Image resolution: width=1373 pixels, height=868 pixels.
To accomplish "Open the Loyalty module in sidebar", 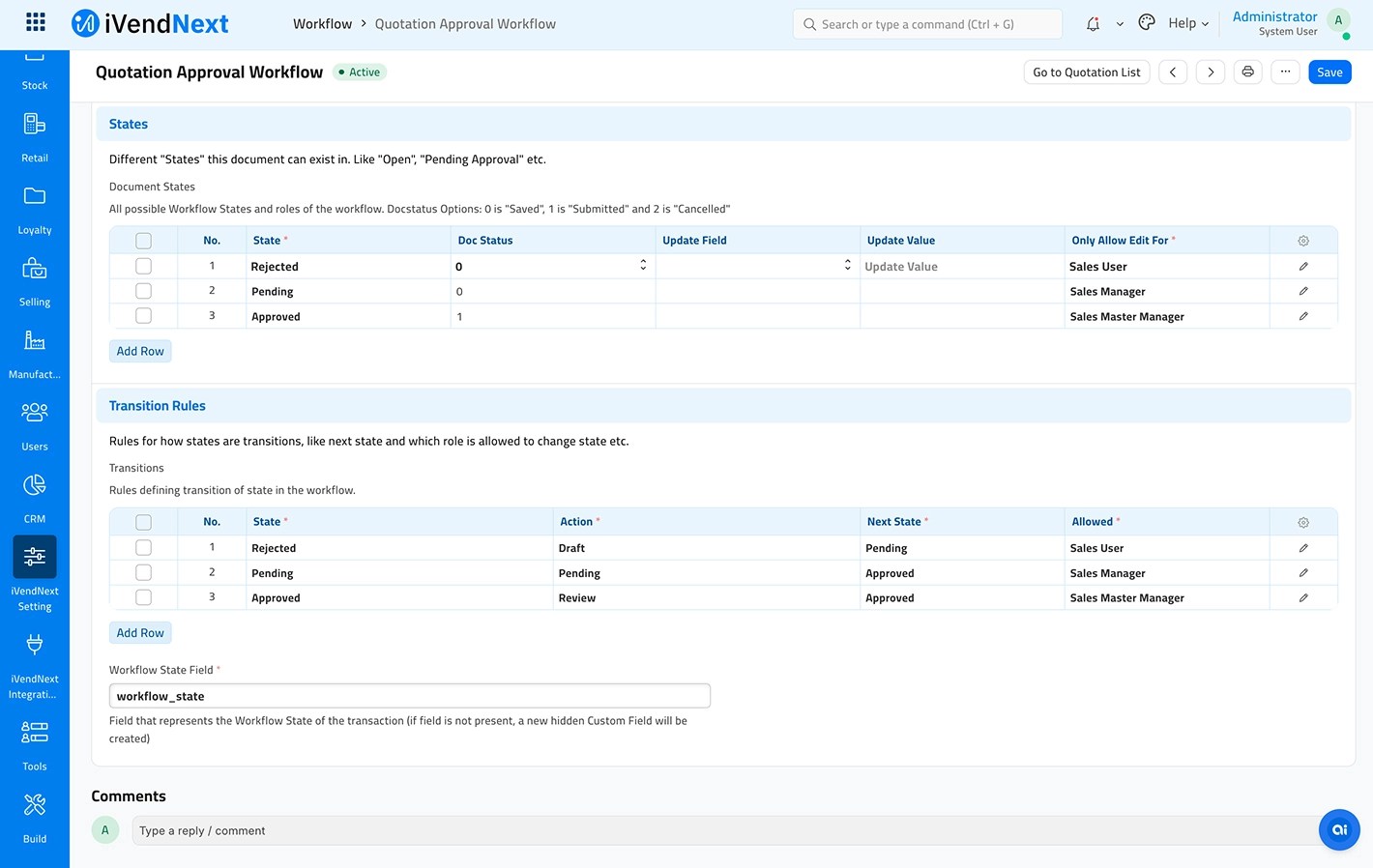I will click(x=35, y=210).
